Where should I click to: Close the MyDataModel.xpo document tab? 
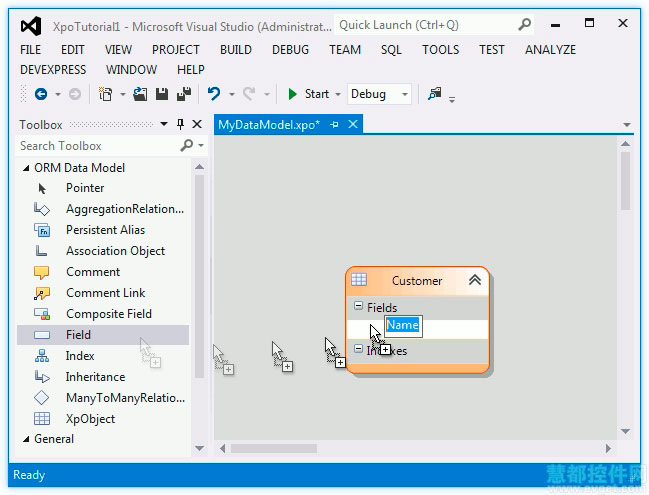click(353, 124)
